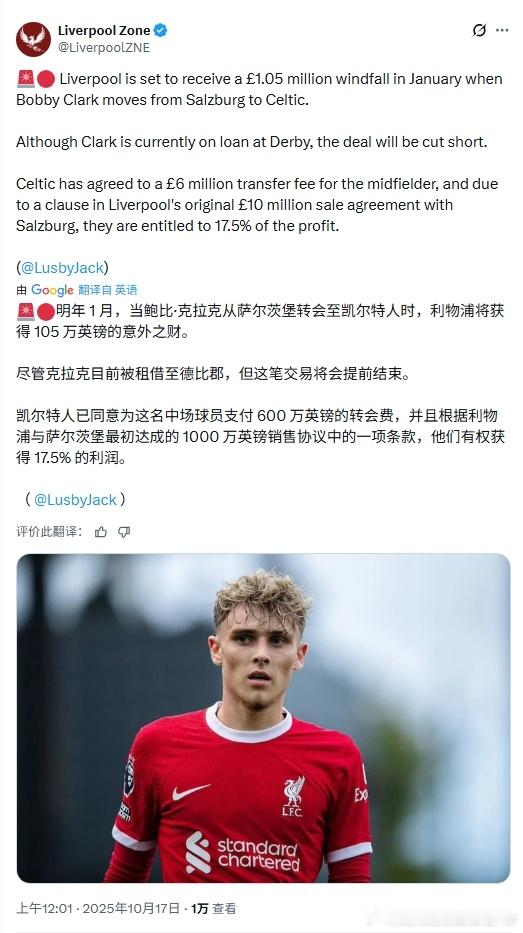This screenshot has height=933, width=523.
Task: Rate translation with thumbs down
Action: coord(124,532)
